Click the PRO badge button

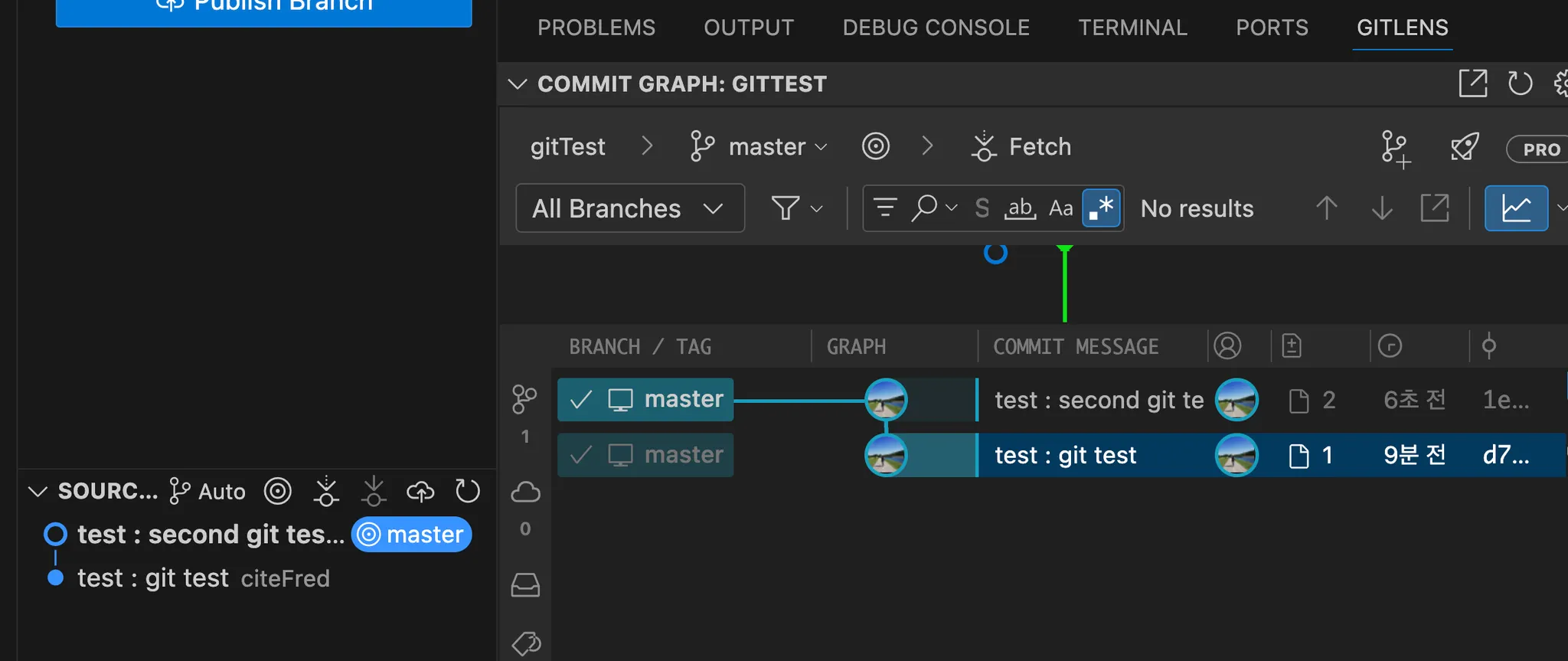click(x=1539, y=149)
